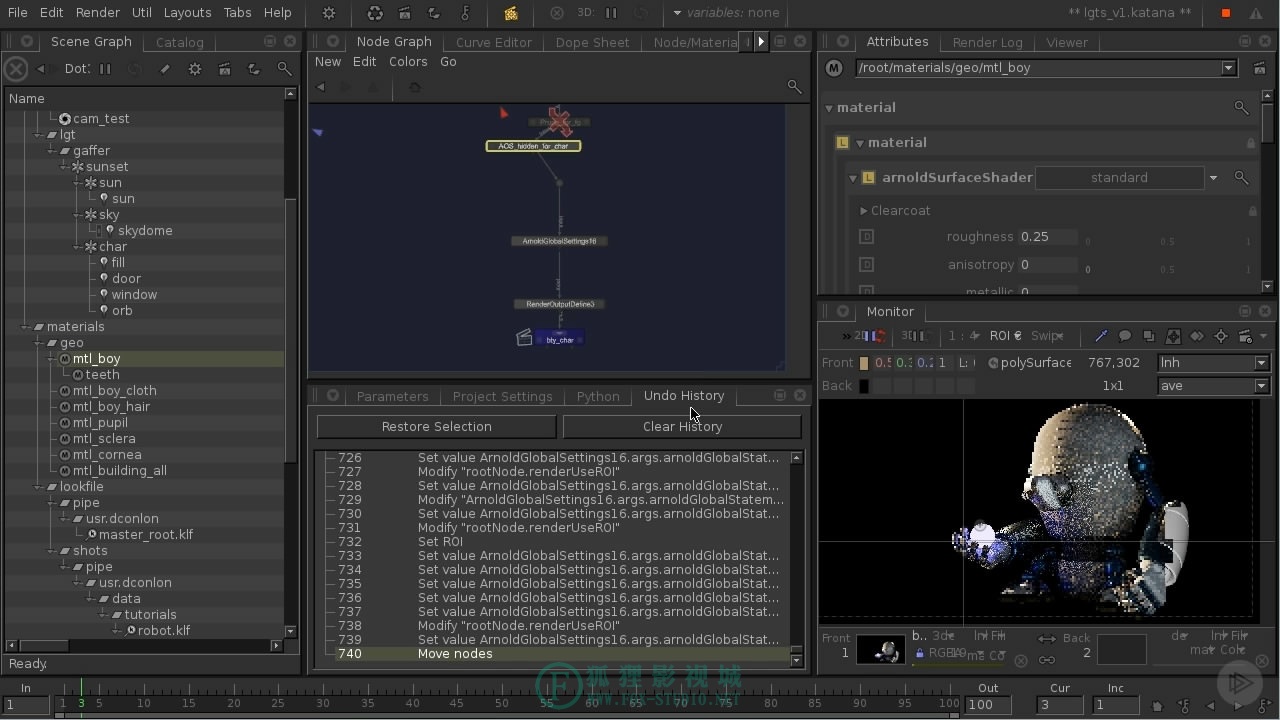Toggle the L badge beside arnoldSurfaceShader
The height and width of the screenshot is (720, 1280).
point(868,178)
